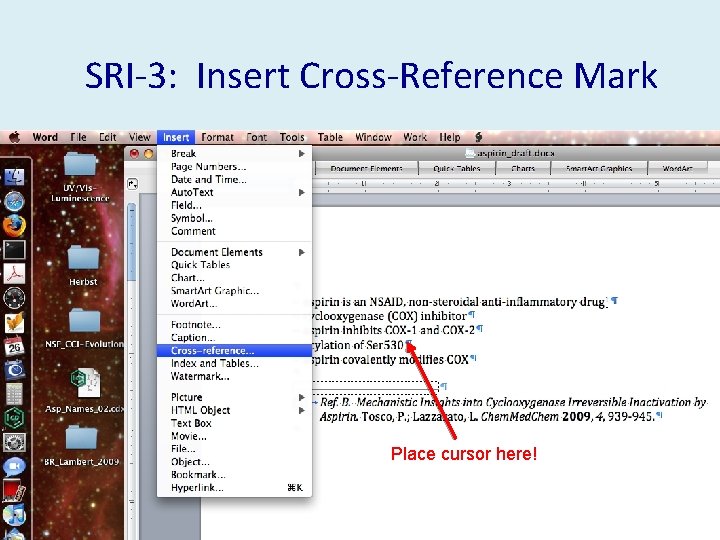Click the tab selector icon left of ruler

click(133, 184)
